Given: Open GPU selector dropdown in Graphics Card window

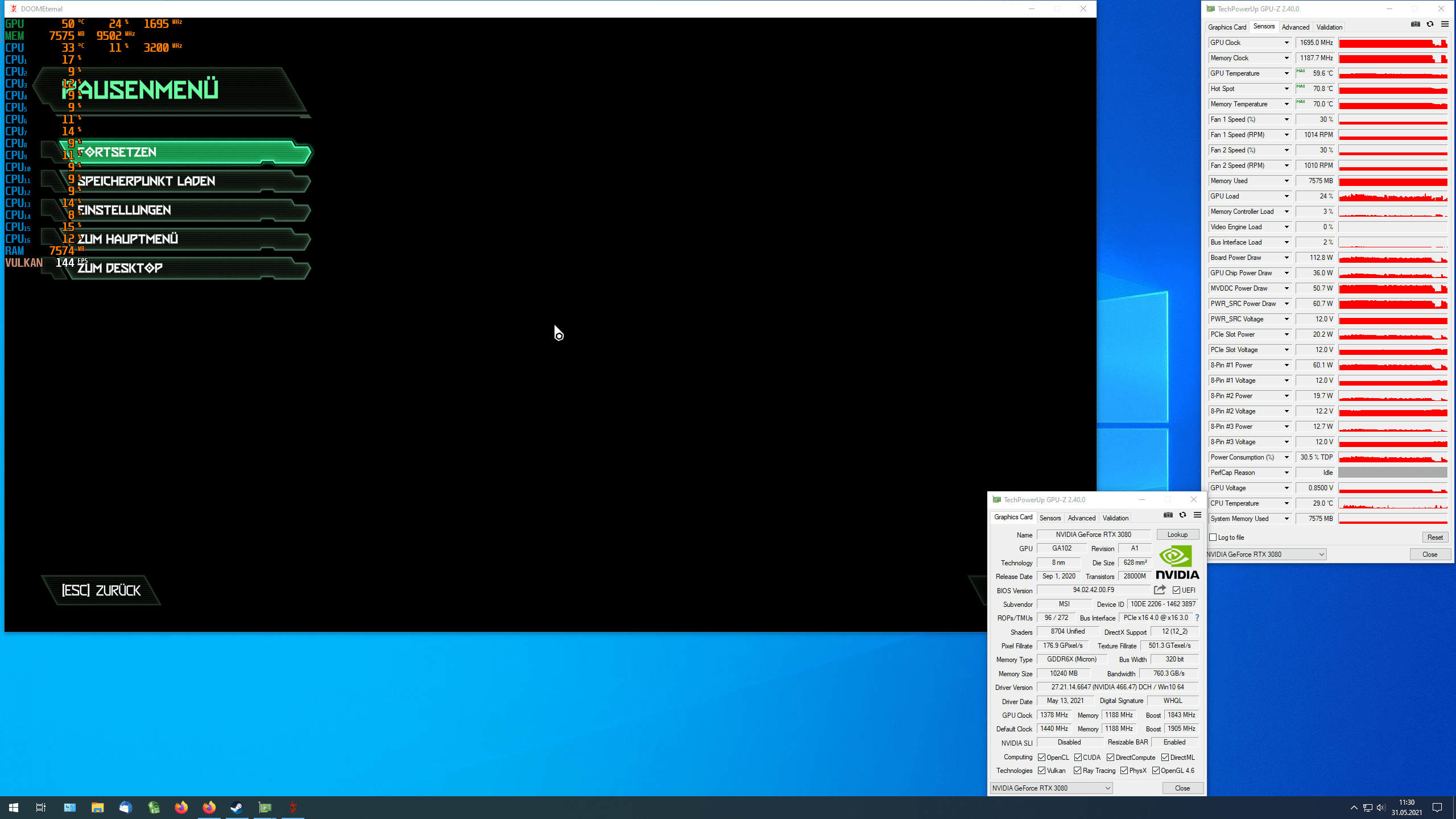Looking at the screenshot, I should pos(1051,788).
